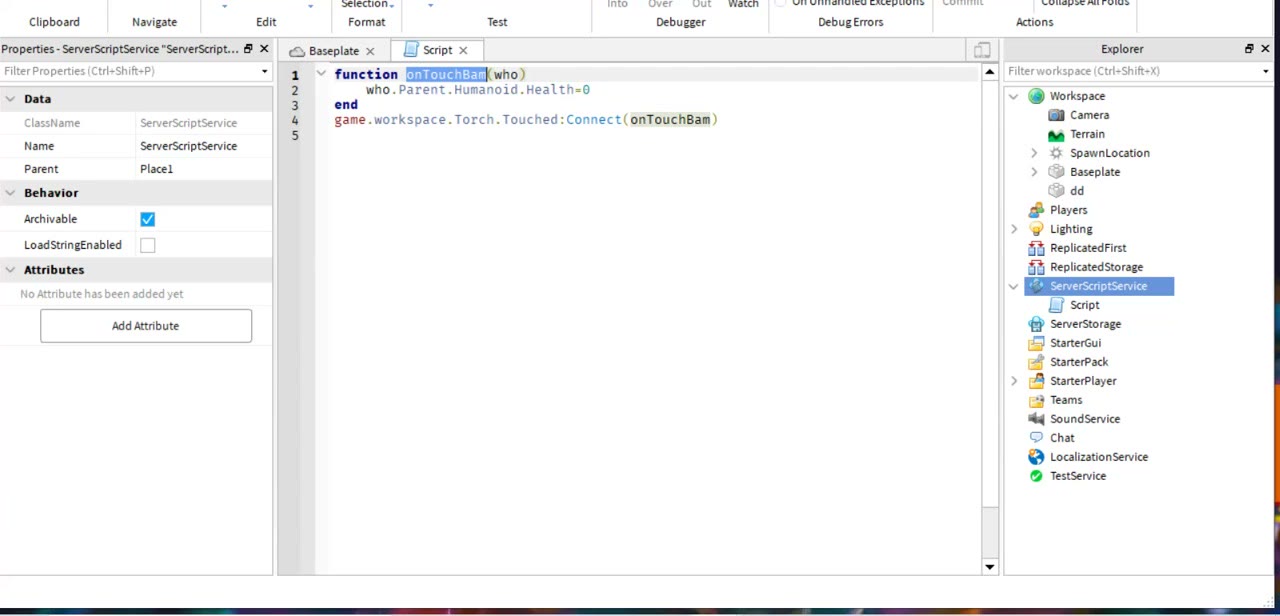This screenshot has height=616, width=1280.
Task: Undock the Explorer panel
Action: click(x=1249, y=49)
